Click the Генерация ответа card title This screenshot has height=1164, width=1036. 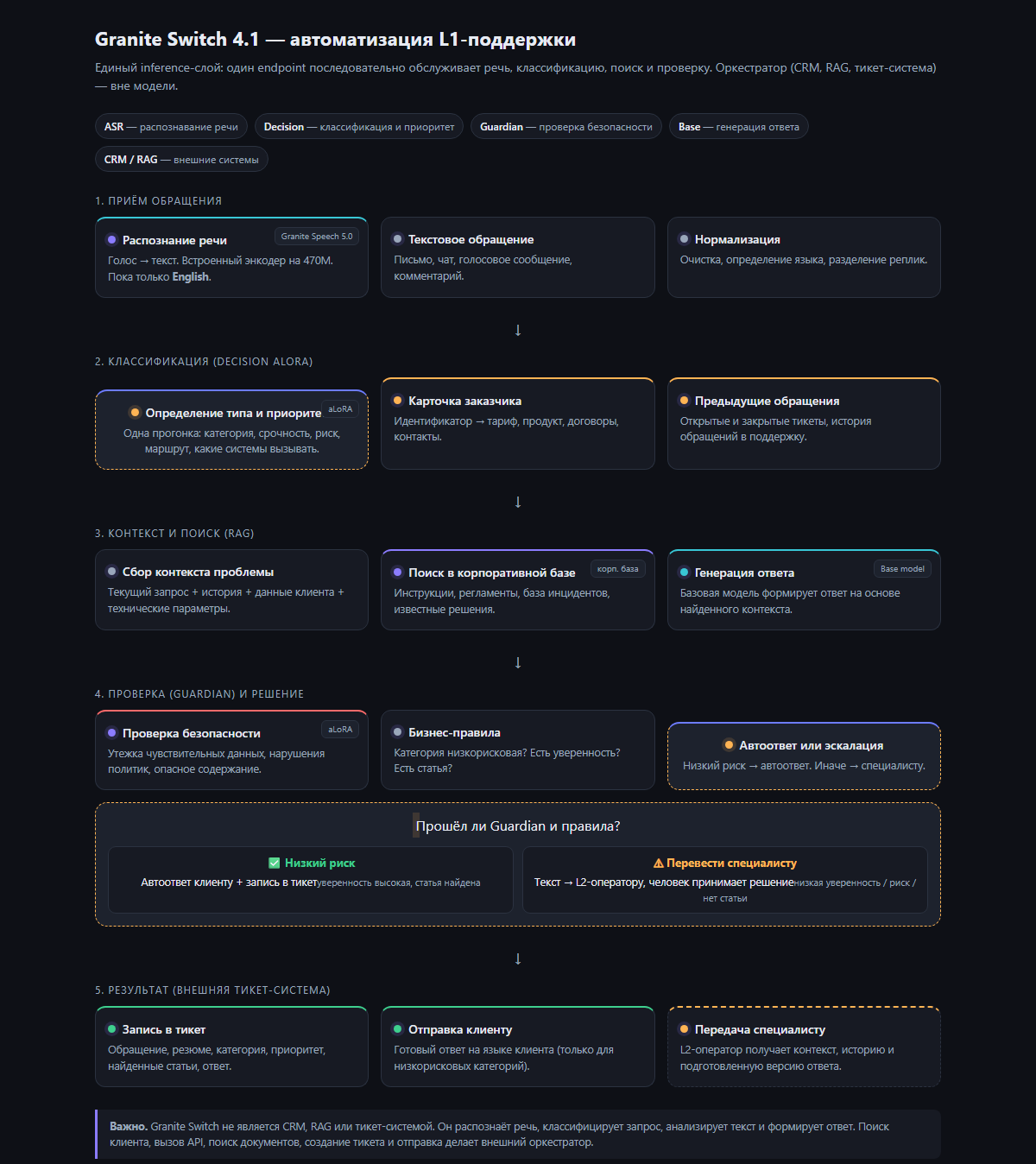[x=744, y=573]
